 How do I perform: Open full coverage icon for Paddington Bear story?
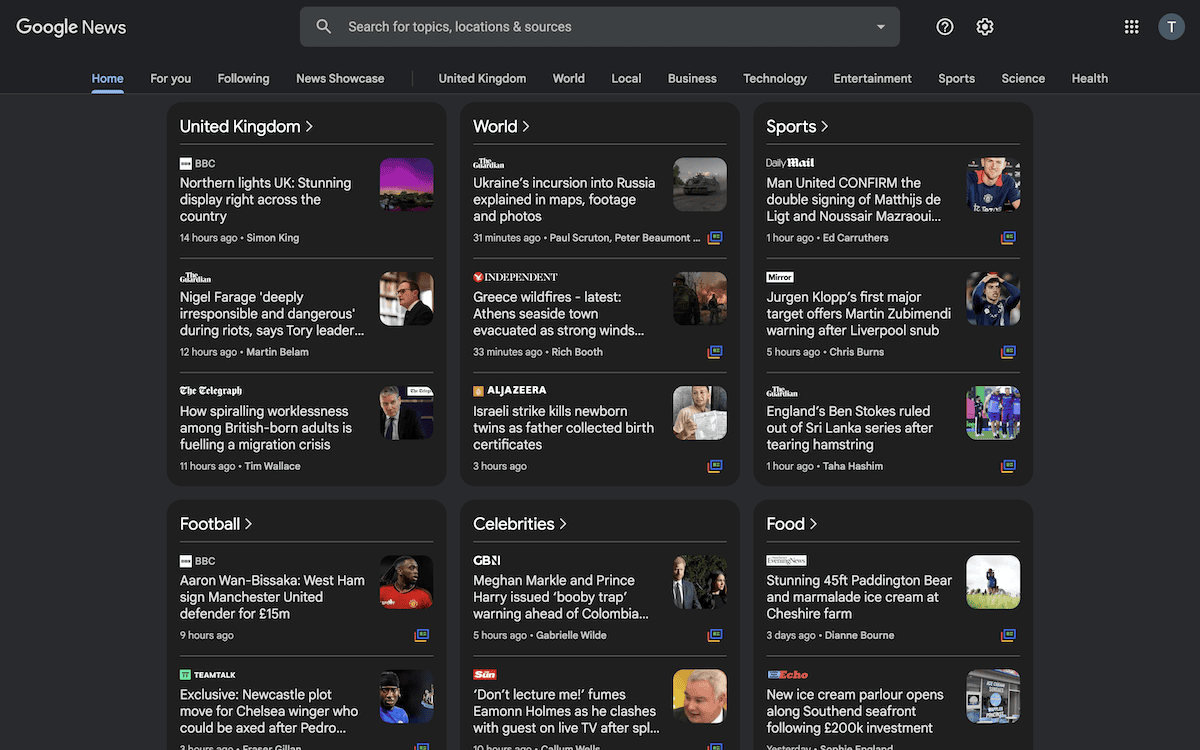click(x=1008, y=635)
